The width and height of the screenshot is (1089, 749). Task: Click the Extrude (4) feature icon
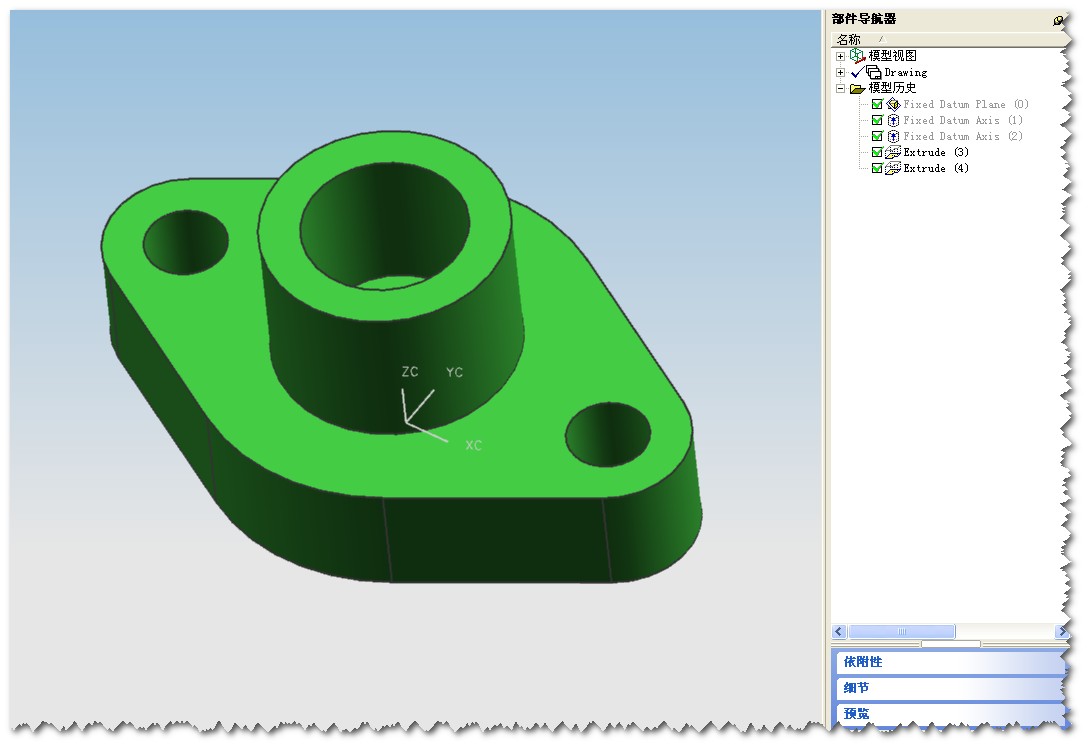tap(893, 168)
